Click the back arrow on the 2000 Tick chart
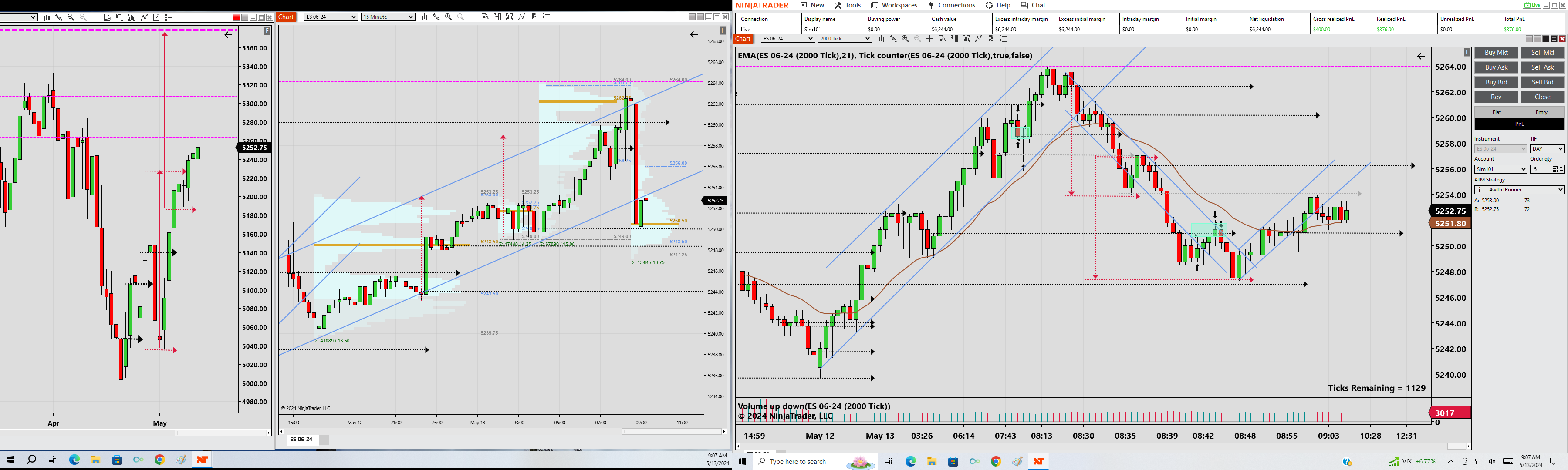The image size is (1568, 470). point(1421,56)
